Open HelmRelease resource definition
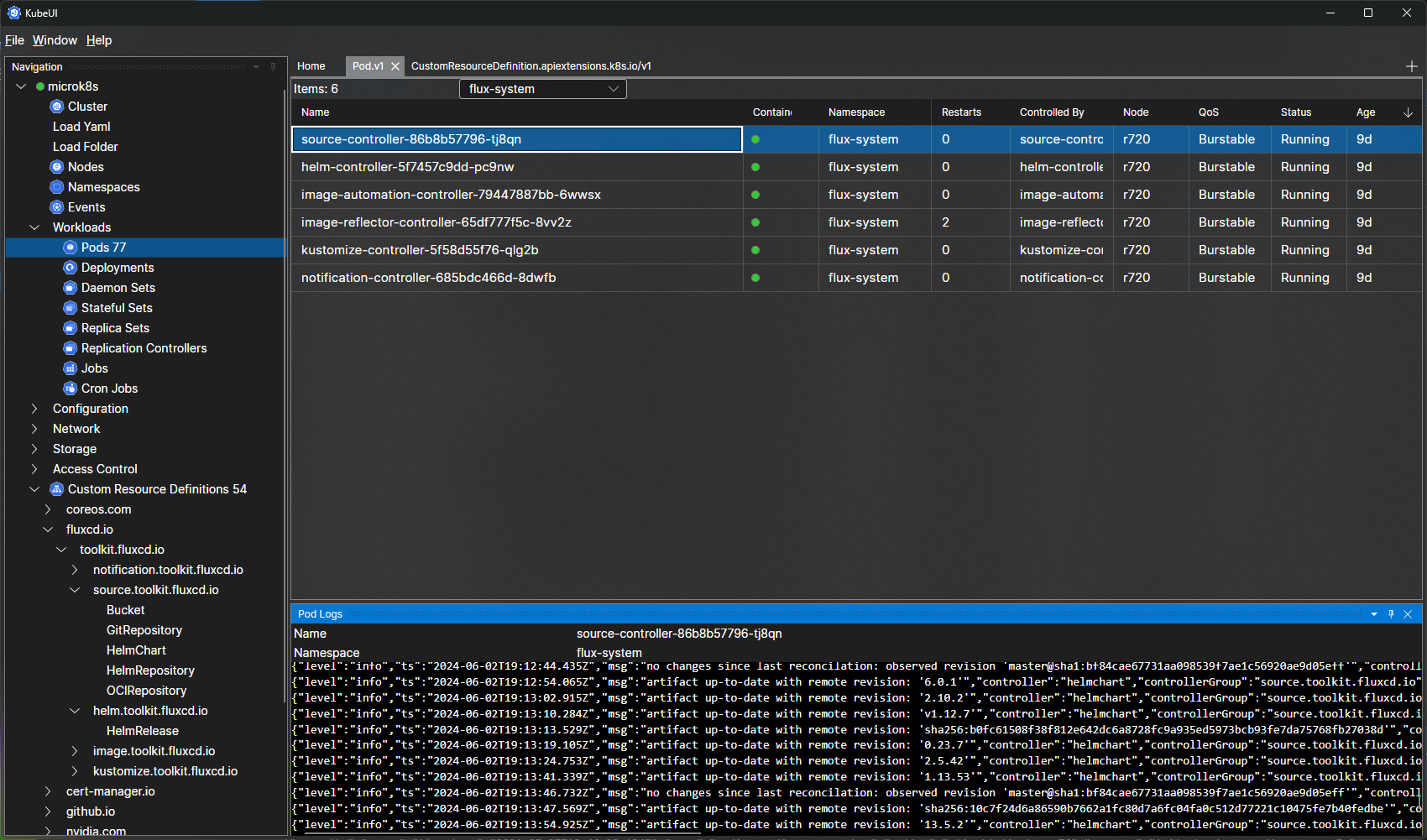The height and width of the screenshot is (840, 1427). coord(143,731)
